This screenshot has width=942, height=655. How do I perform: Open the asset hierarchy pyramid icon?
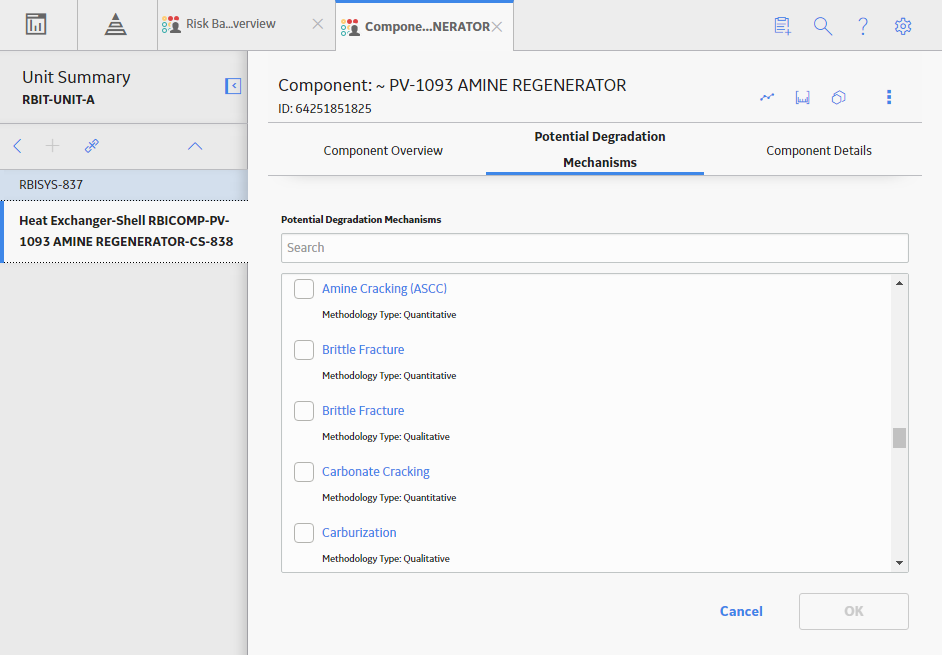[x=115, y=25]
